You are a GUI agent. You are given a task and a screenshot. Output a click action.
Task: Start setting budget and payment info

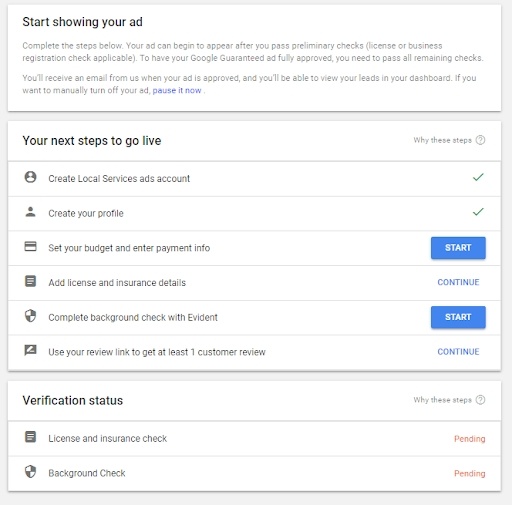(x=458, y=248)
